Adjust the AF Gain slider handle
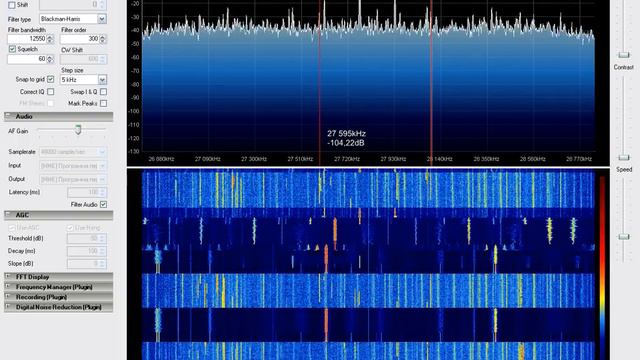The image size is (640, 360). pos(78,130)
